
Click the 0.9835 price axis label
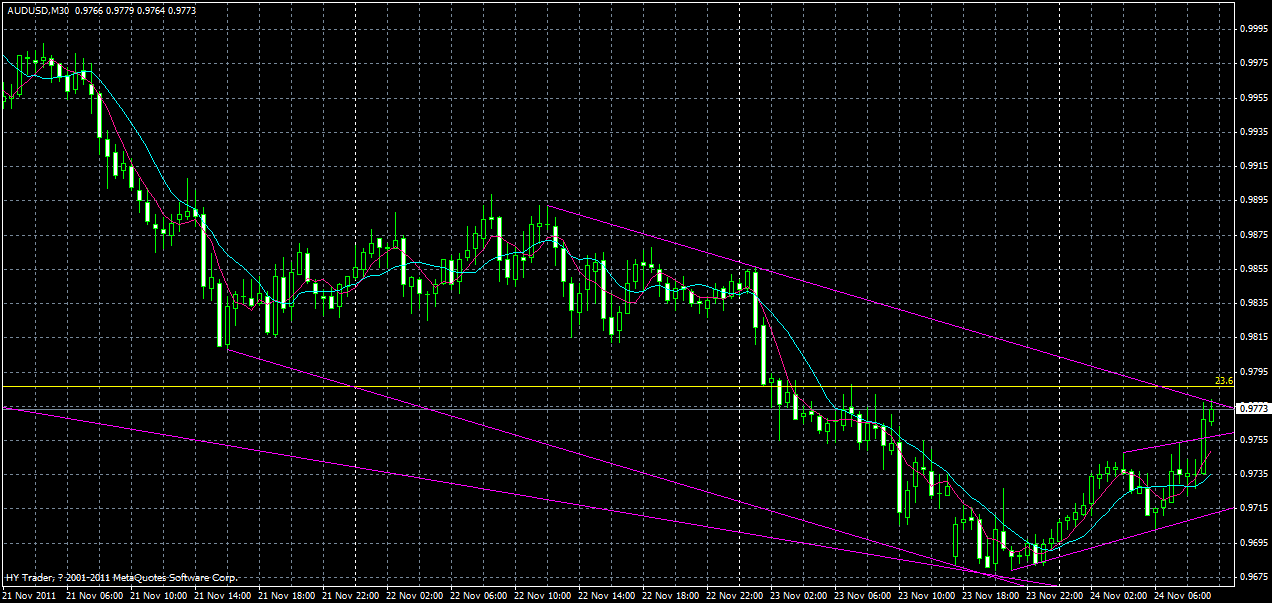click(1254, 303)
